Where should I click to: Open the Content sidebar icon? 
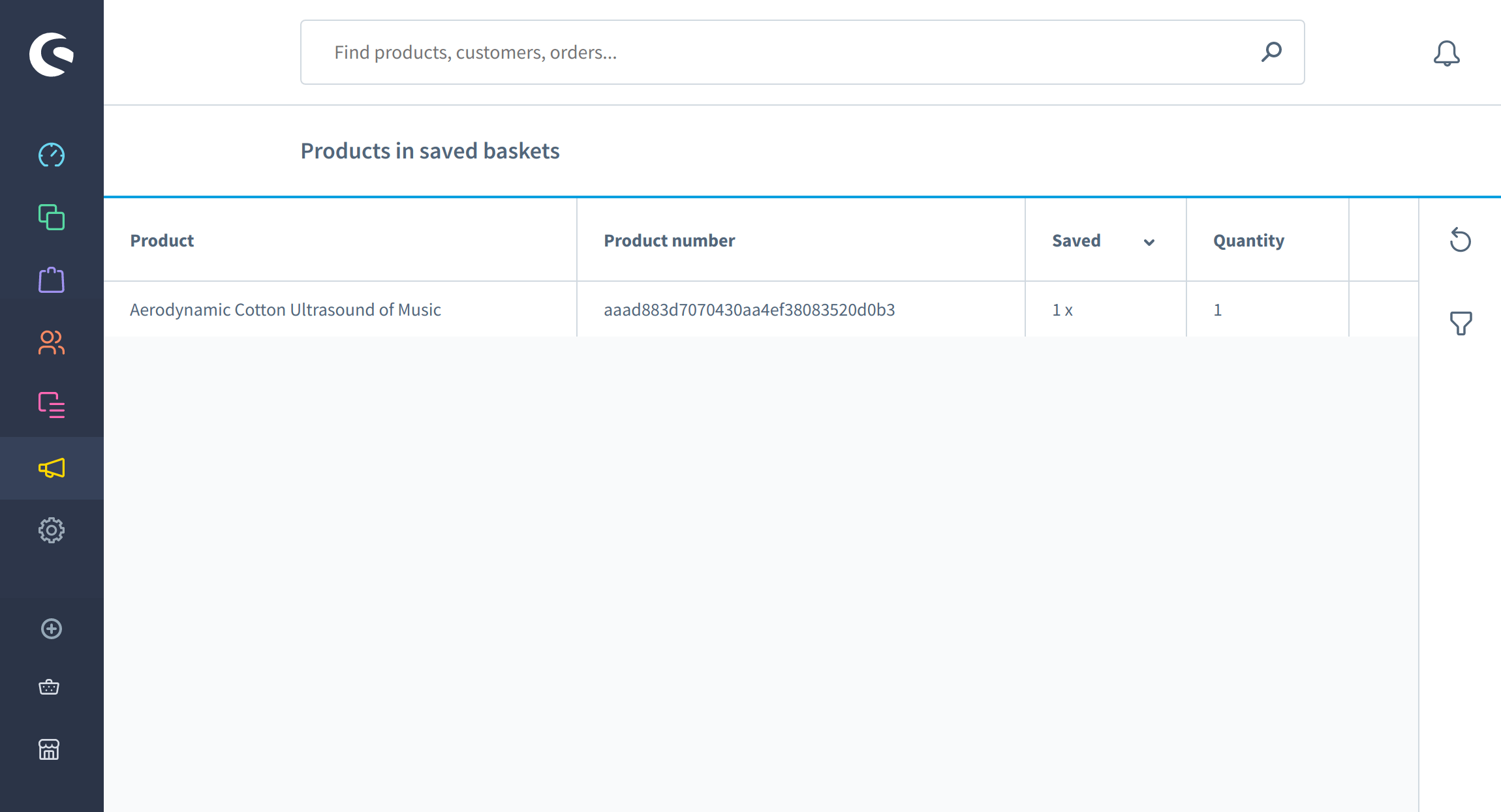coord(52,405)
